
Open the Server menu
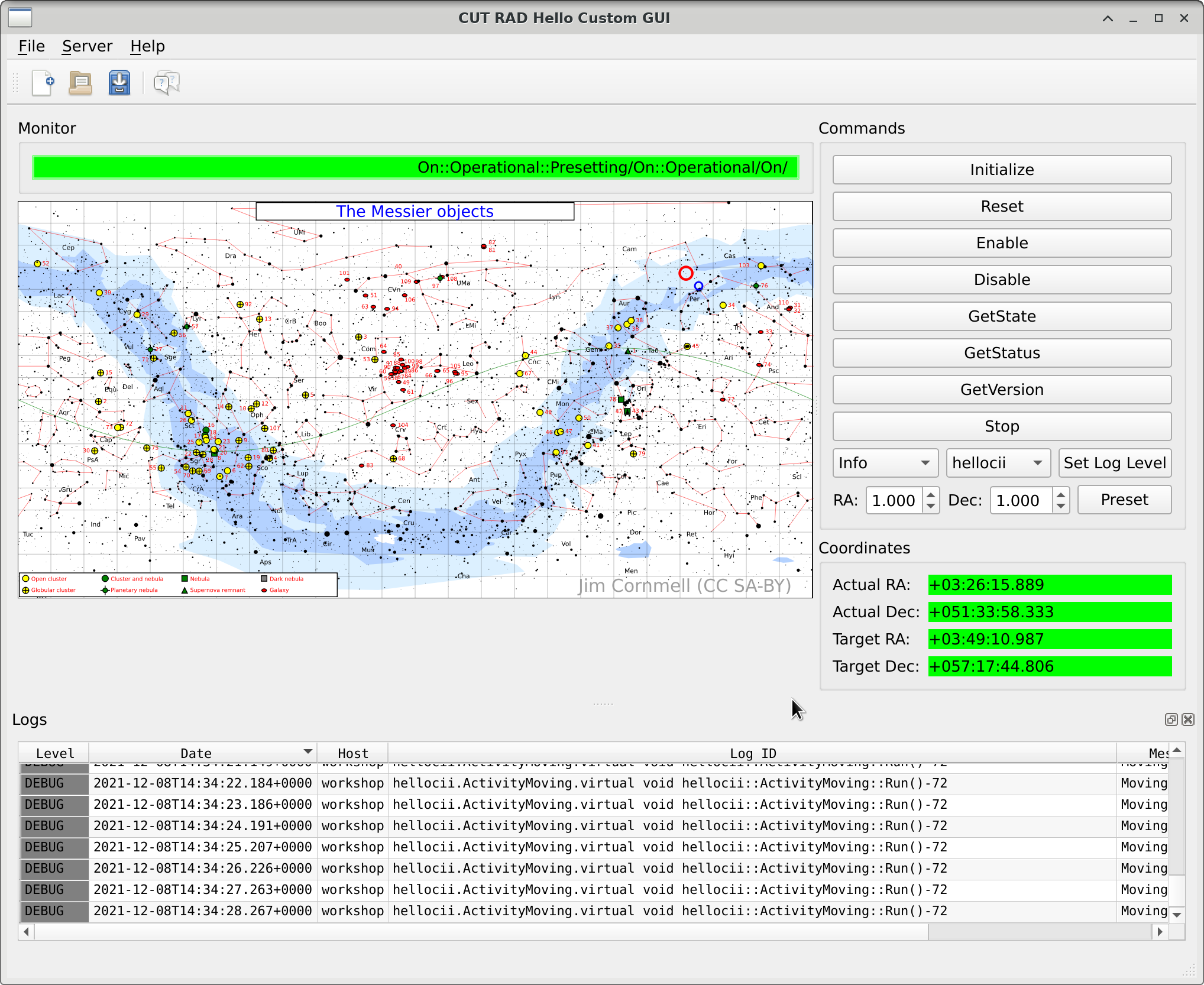[87, 46]
